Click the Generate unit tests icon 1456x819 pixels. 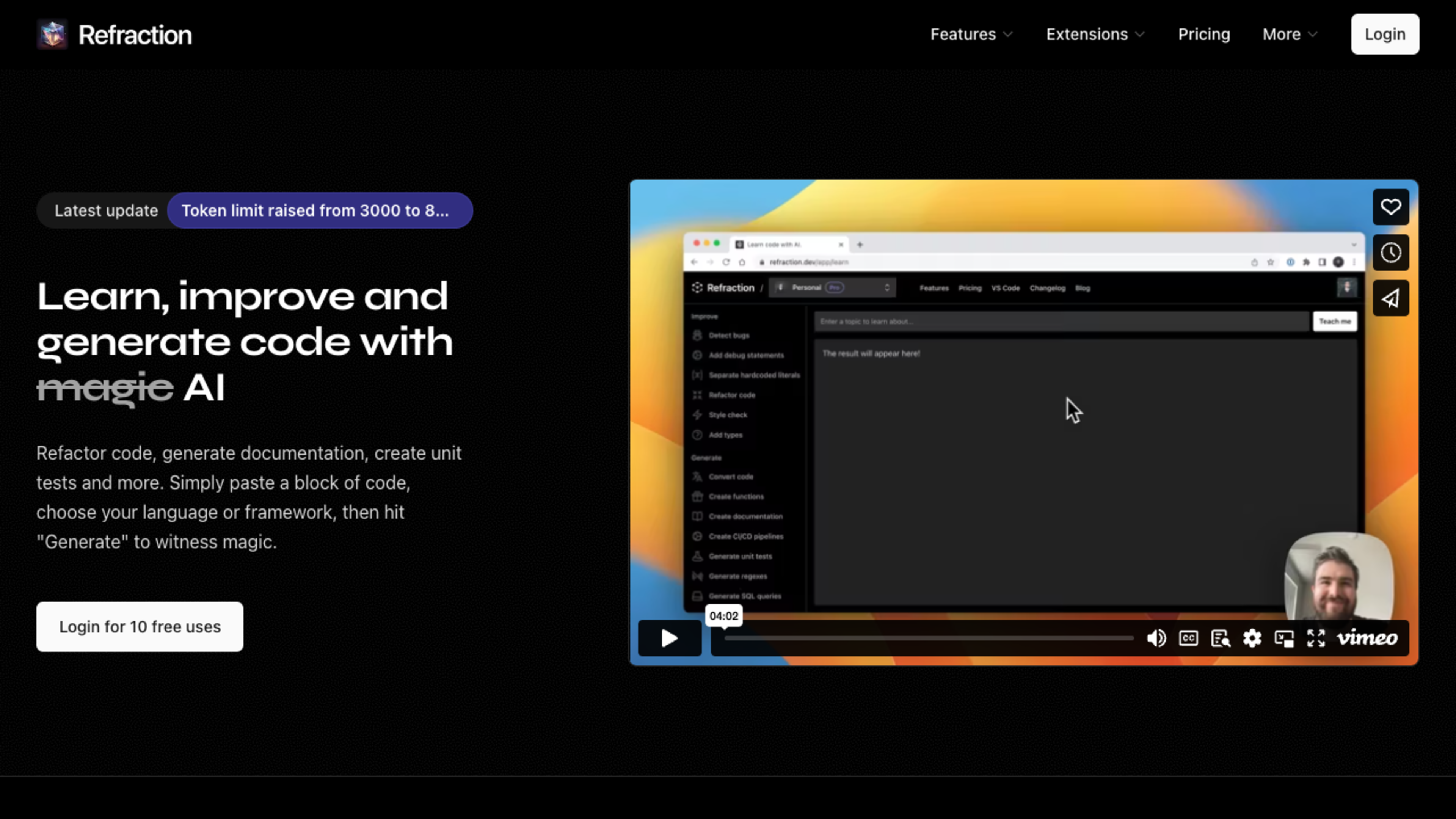coord(697,556)
